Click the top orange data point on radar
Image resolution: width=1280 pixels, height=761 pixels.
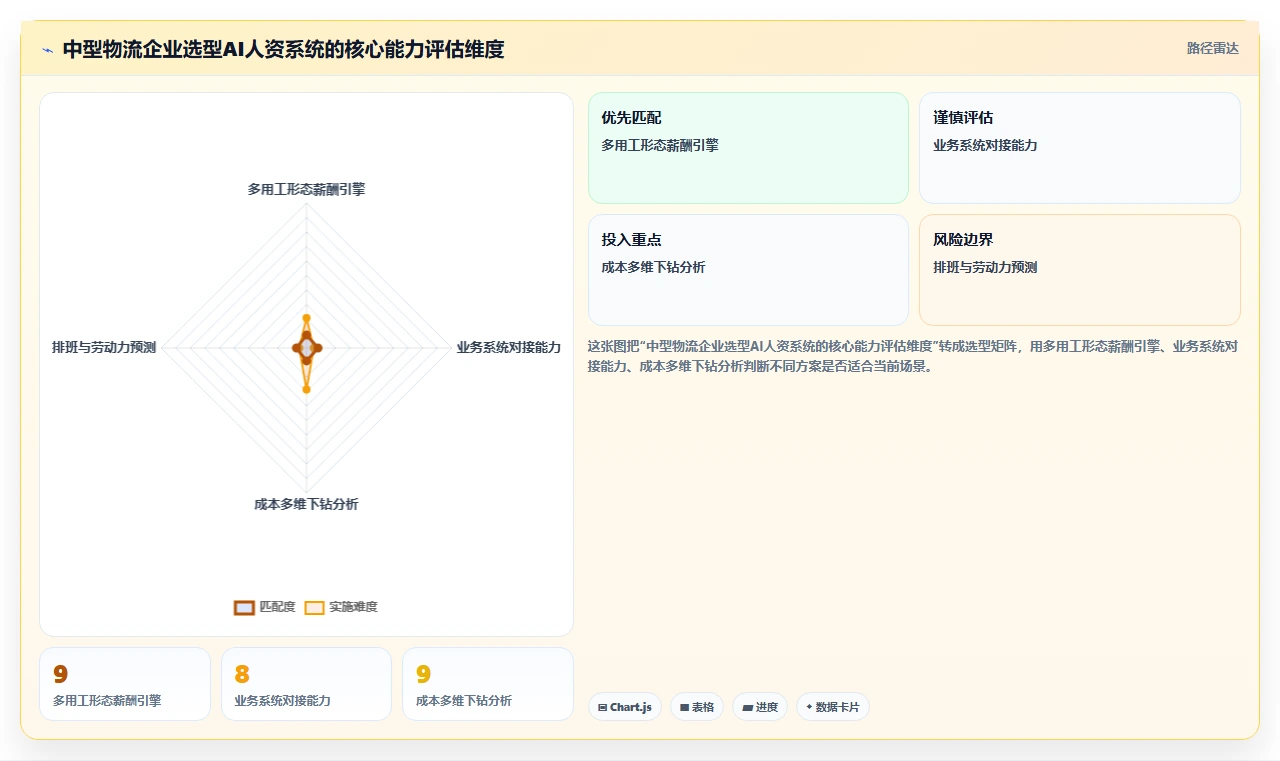point(306,318)
